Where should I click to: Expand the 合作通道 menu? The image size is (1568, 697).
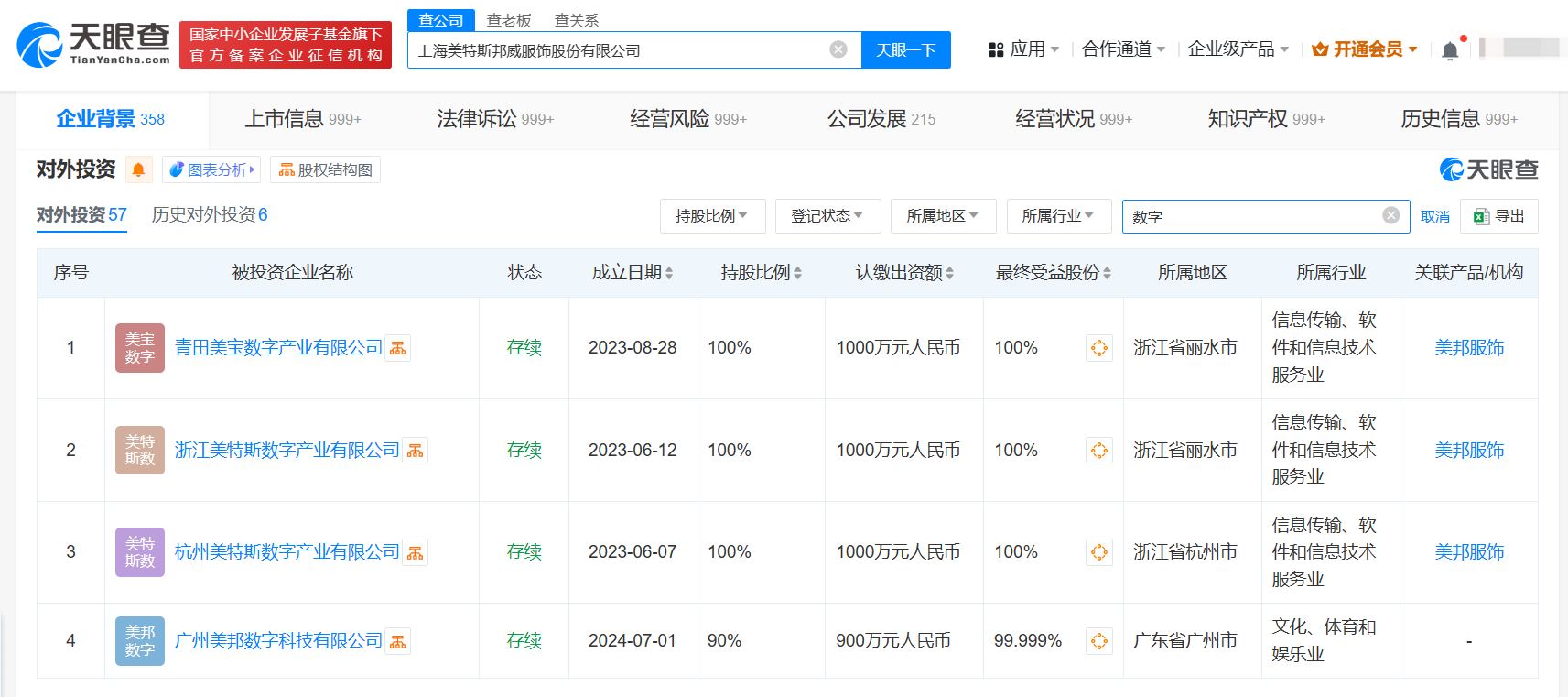click(1124, 49)
